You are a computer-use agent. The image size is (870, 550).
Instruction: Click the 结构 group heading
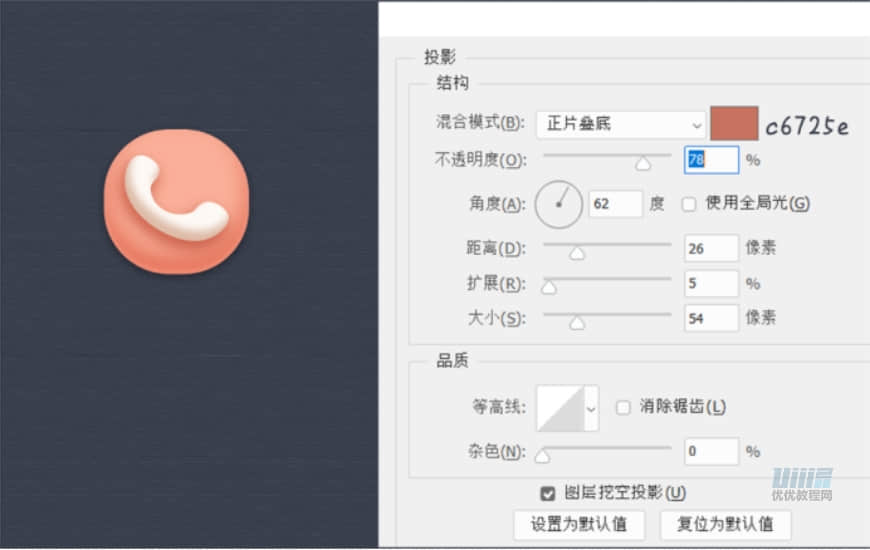point(452,83)
